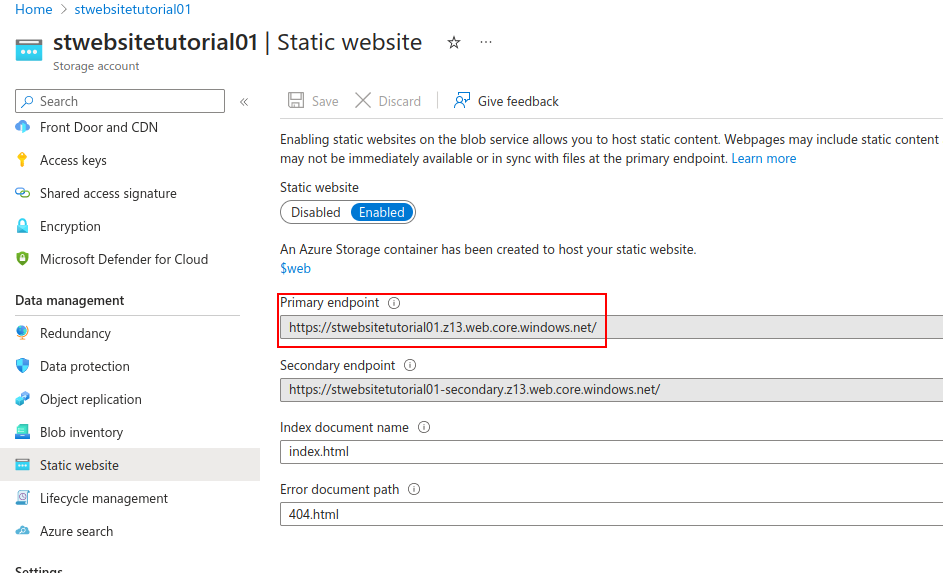Click the Discard button label

[x=399, y=102]
